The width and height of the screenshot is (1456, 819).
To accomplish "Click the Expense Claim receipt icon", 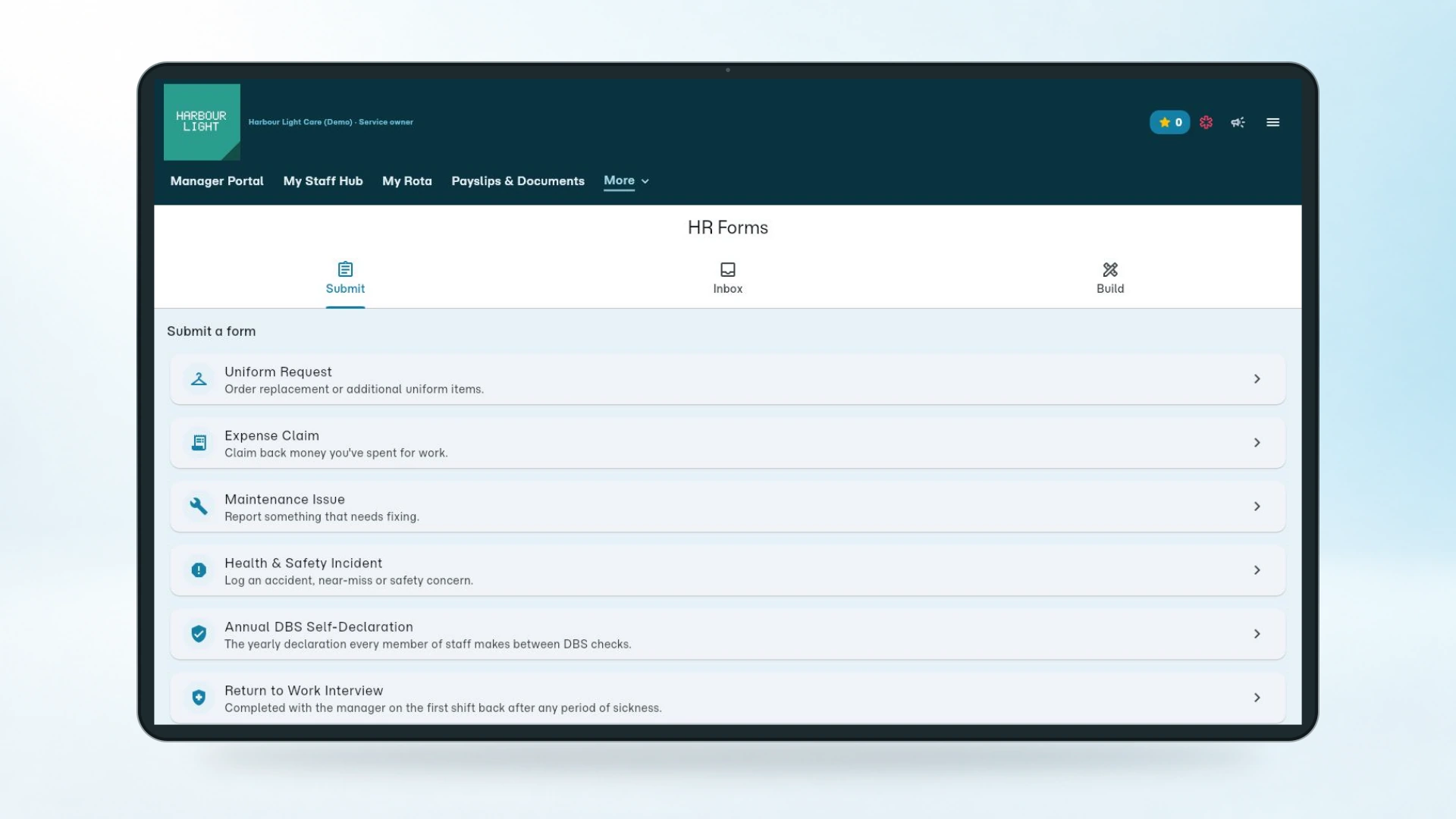I will coord(199,442).
